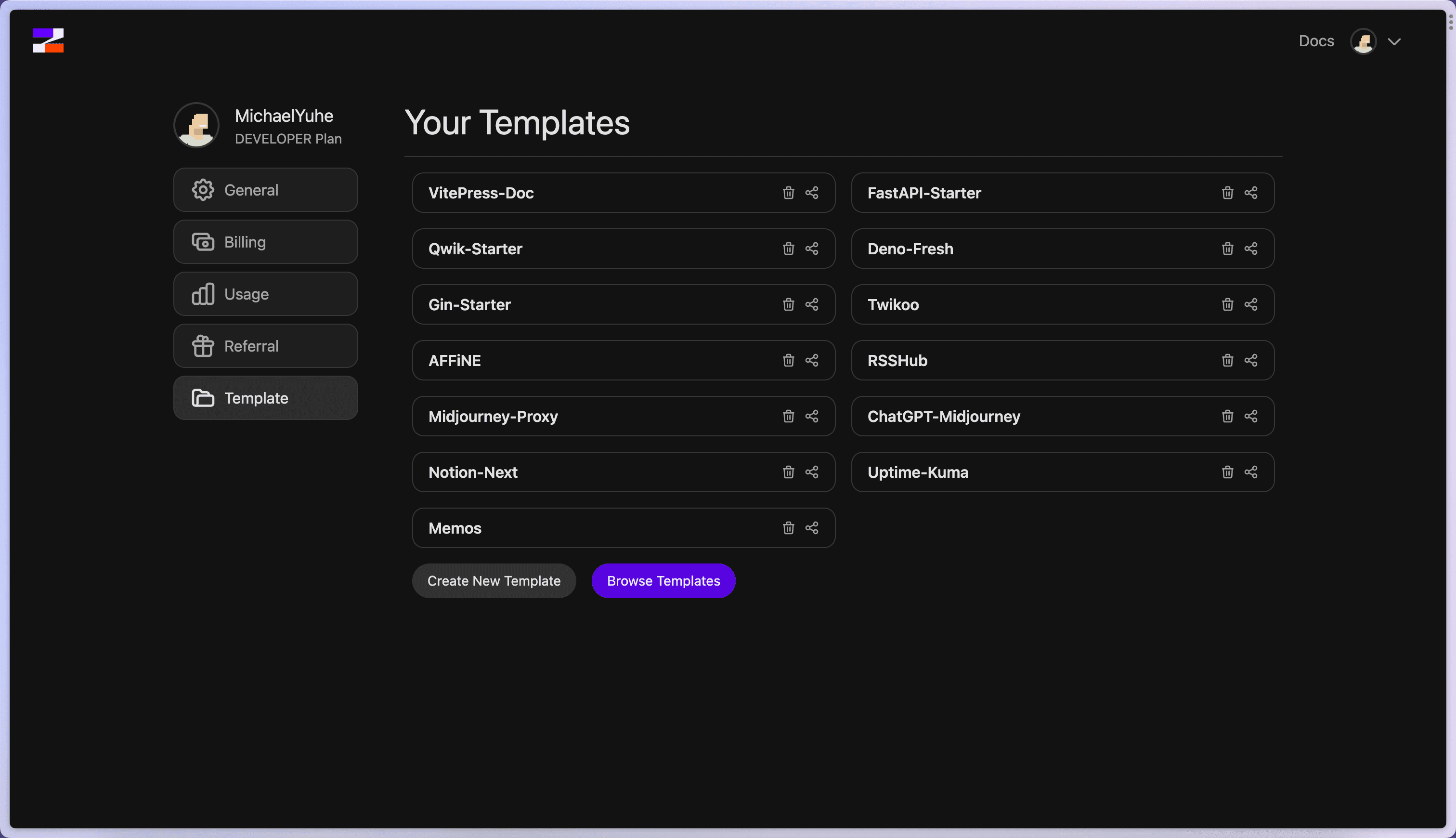Open the AFFiNE template
The image size is (1456, 838).
click(624, 360)
